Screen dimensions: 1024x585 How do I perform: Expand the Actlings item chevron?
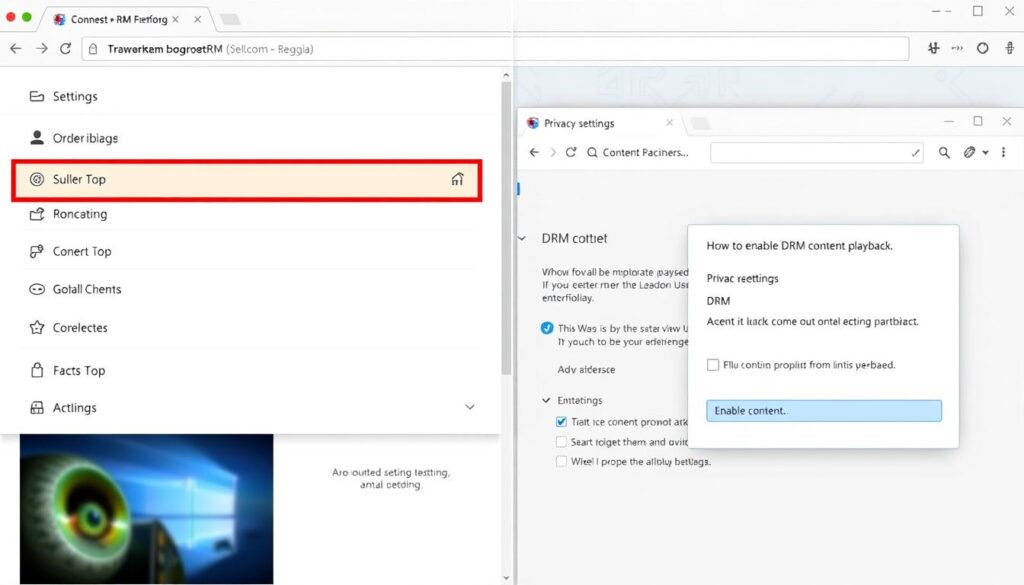(470, 408)
